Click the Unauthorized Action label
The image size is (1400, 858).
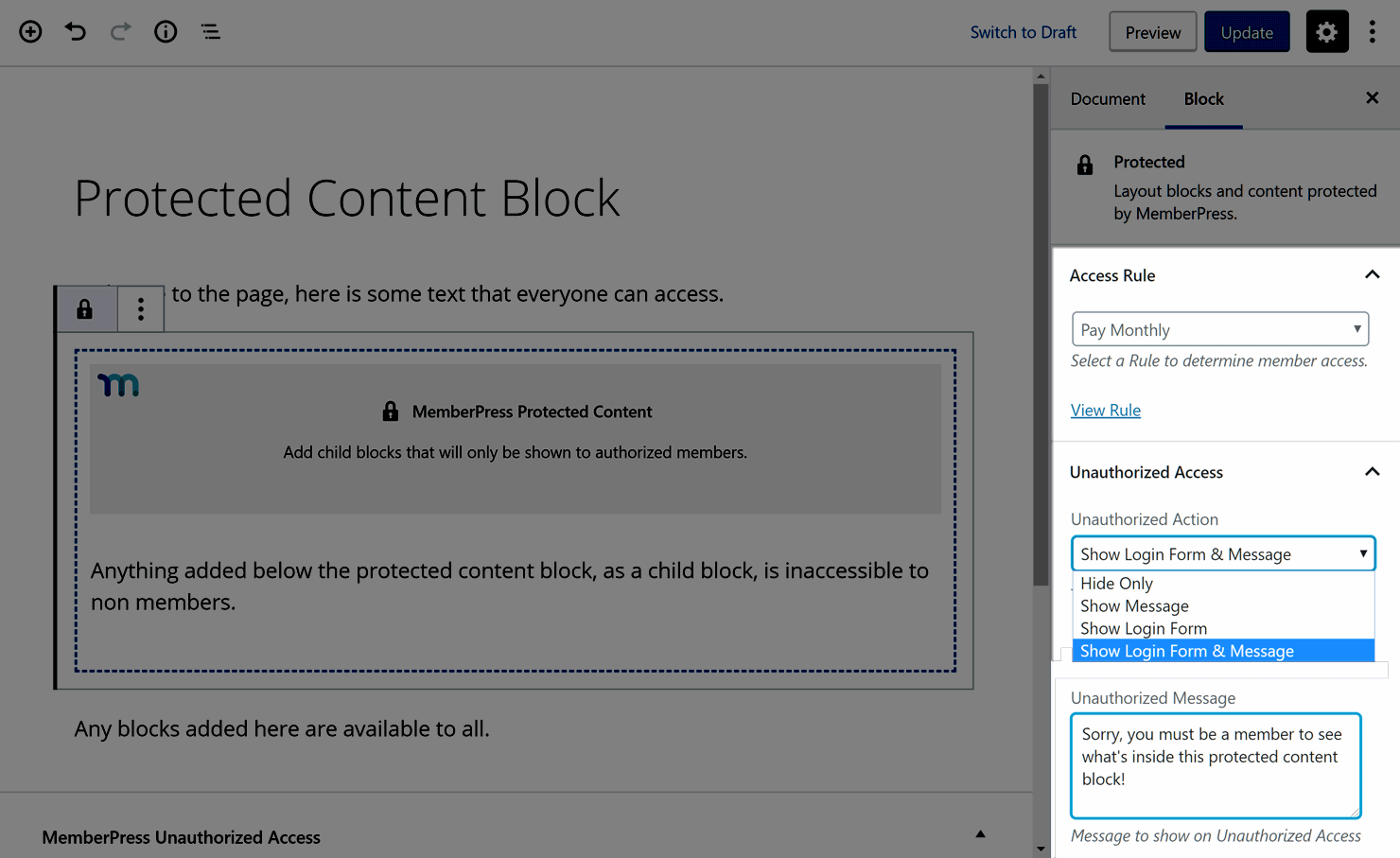1145,519
